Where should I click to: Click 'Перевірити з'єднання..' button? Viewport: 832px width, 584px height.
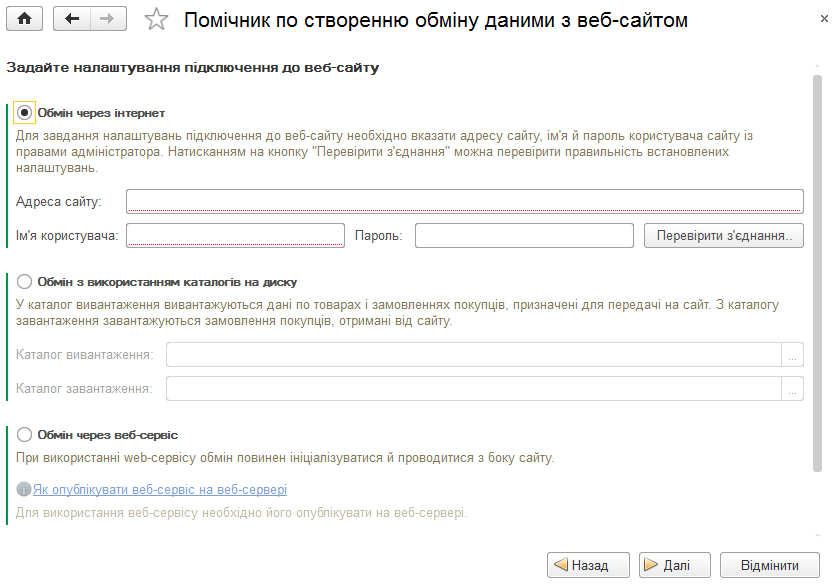tap(724, 236)
